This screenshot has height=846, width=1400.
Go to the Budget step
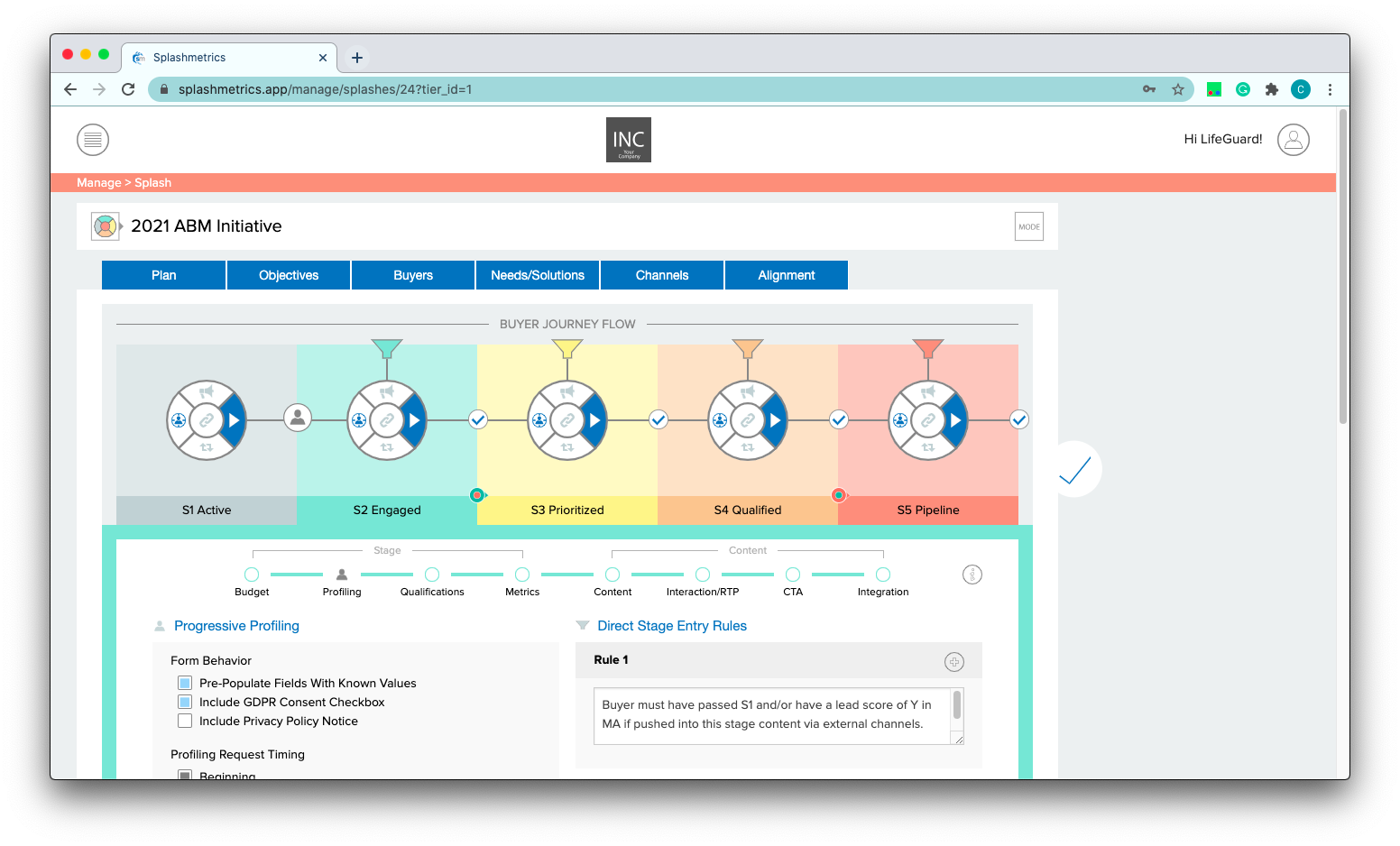coord(252,575)
